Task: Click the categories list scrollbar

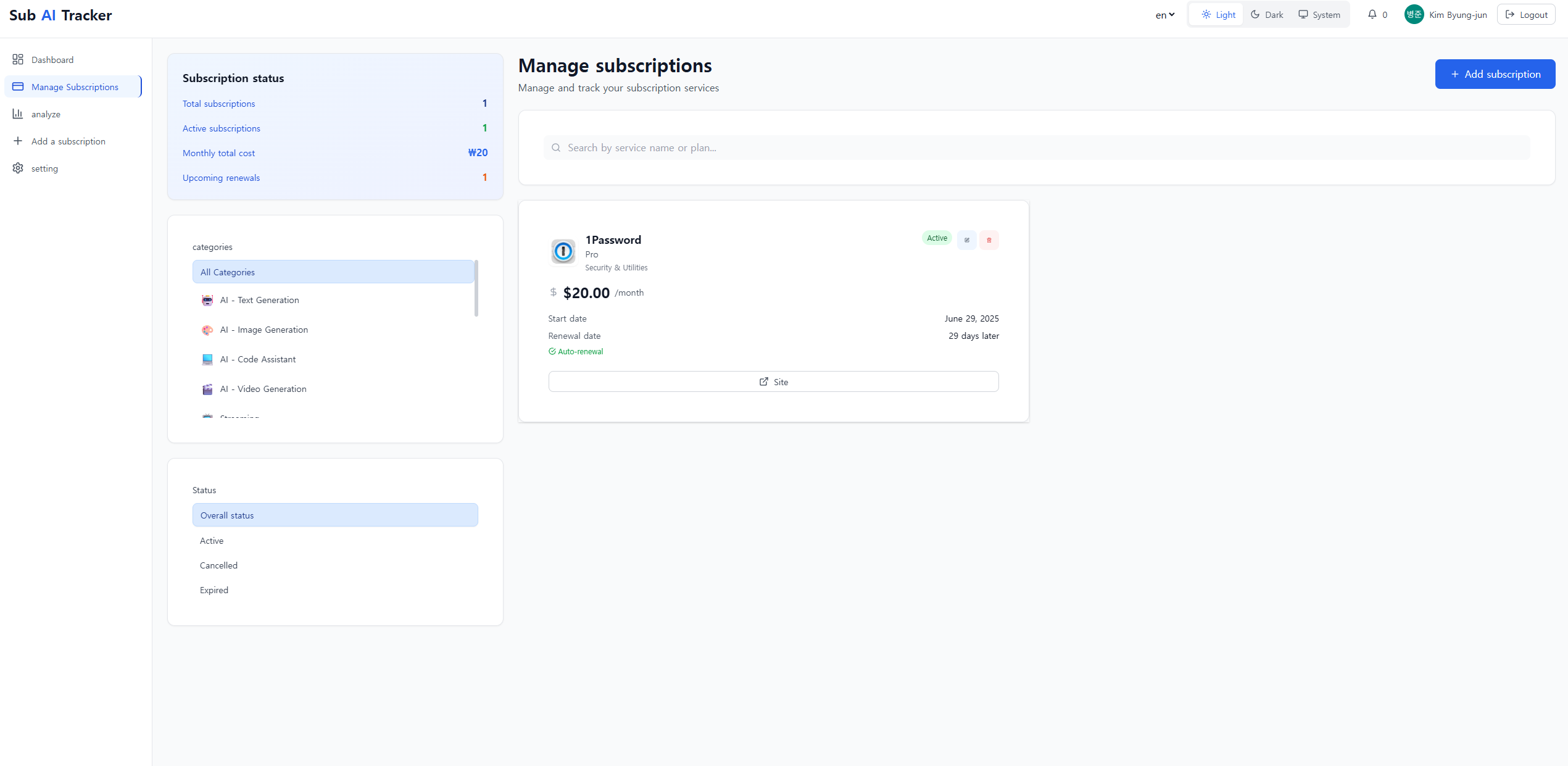Action: point(476,288)
